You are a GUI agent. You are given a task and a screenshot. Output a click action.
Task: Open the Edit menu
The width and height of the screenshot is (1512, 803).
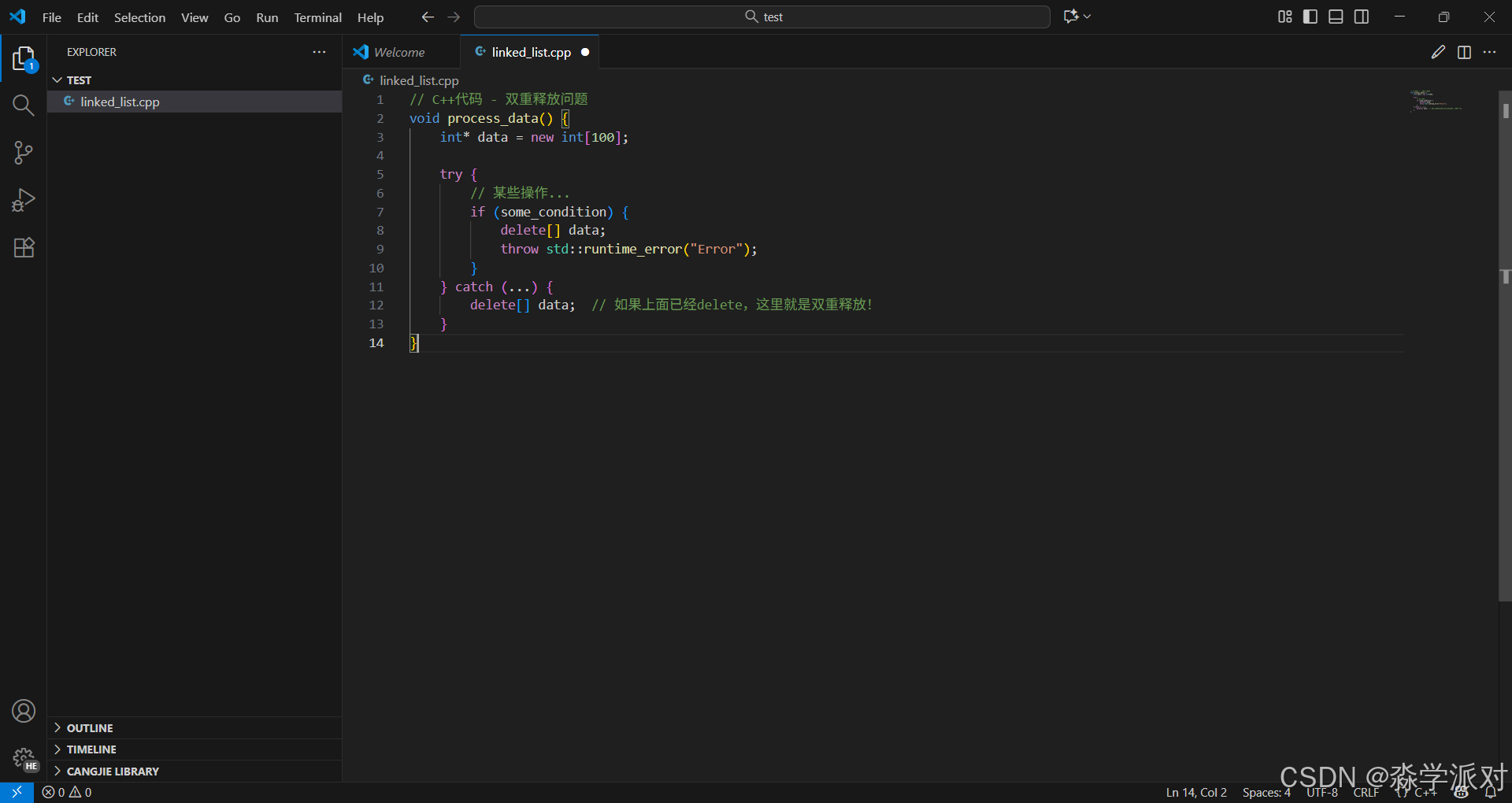pos(87,17)
